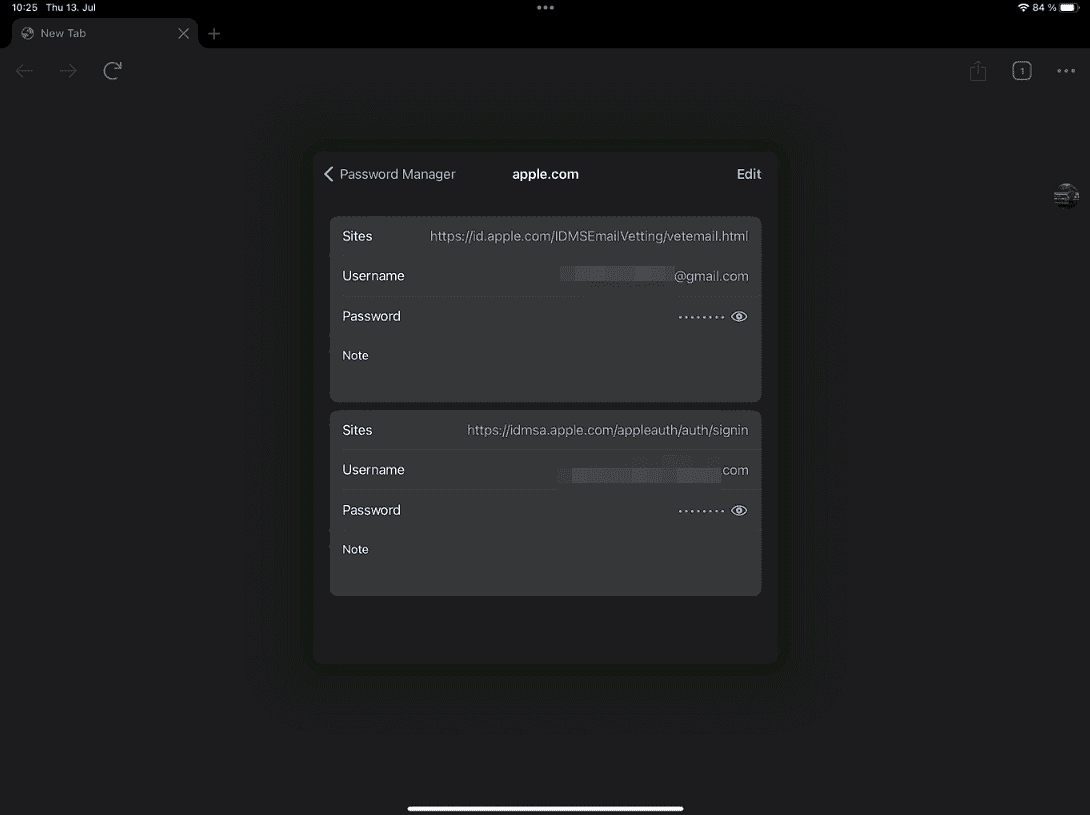Reveal password for idmsa.apple.com entry
Screen dimensions: 1090x815
click(739, 510)
